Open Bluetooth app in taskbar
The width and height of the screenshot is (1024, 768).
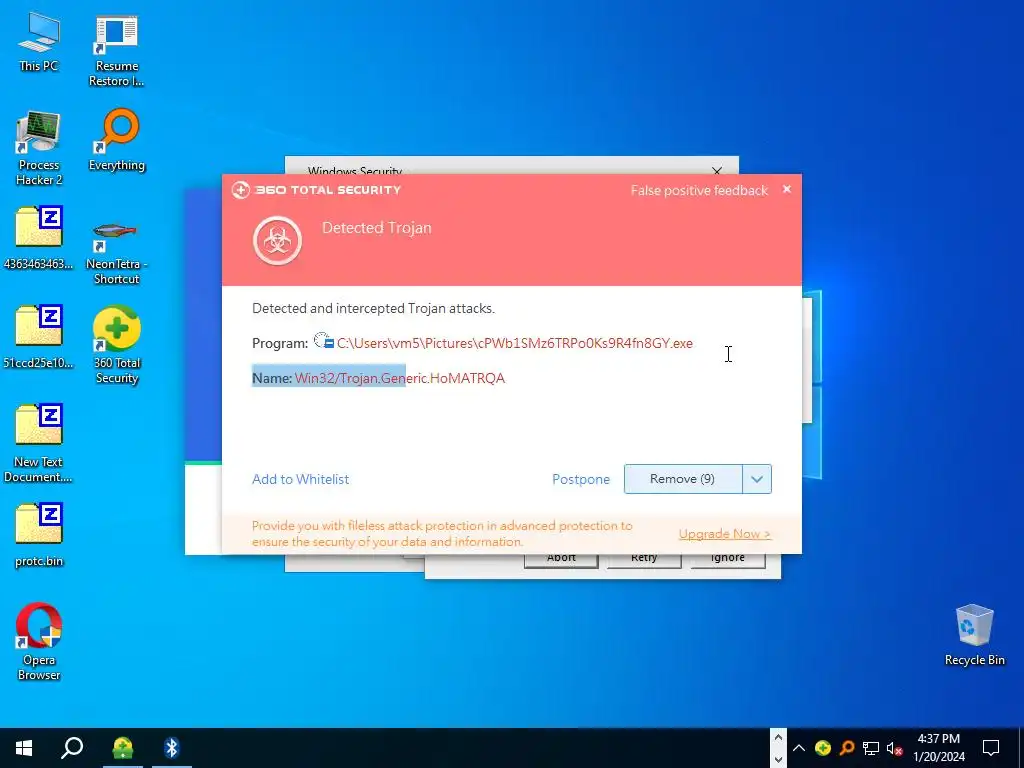pyautogui.click(x=171, y=748)
